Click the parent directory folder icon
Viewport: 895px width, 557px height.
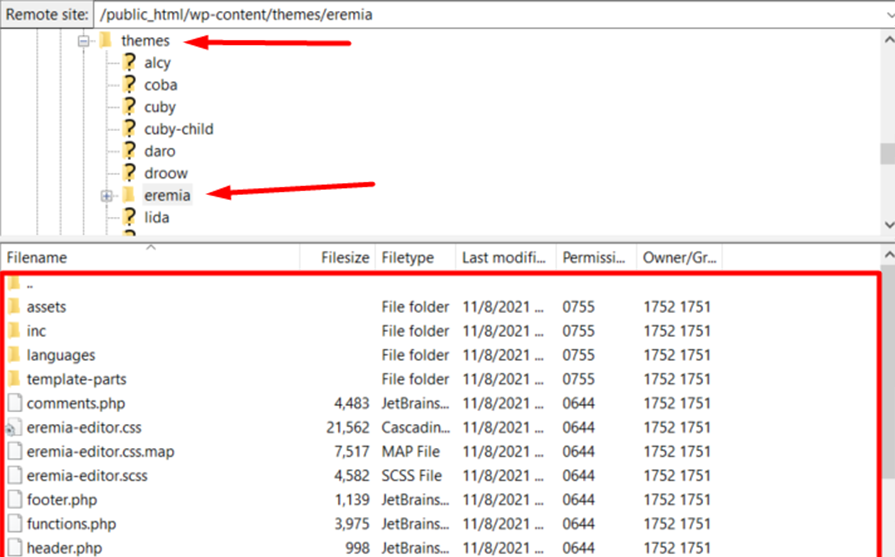tap(13, 284)
